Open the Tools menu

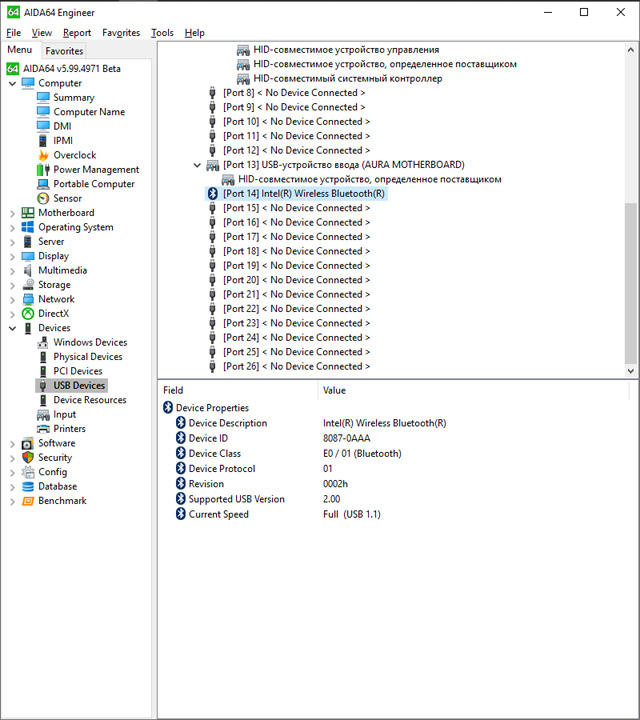(162, 33)
